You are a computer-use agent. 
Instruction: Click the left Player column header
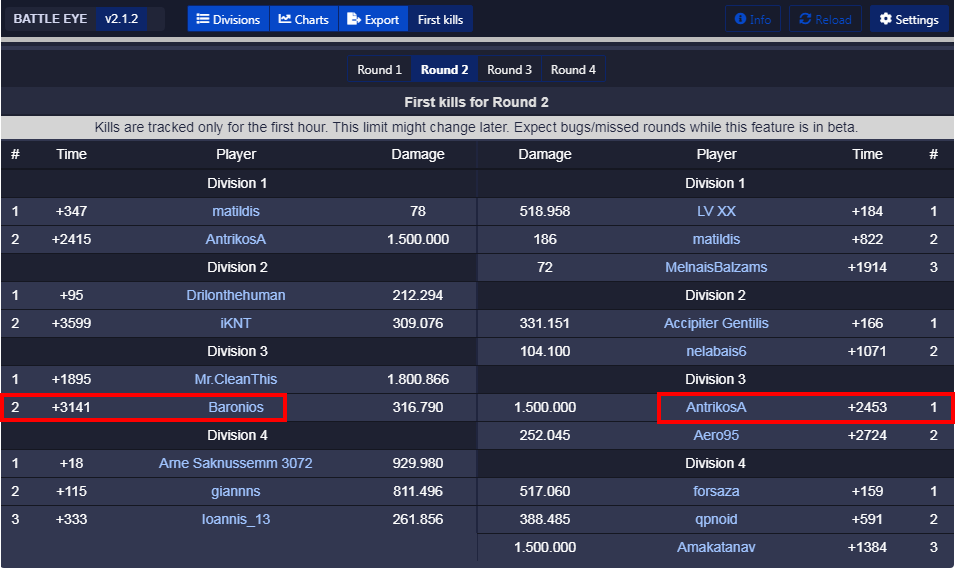236,155
